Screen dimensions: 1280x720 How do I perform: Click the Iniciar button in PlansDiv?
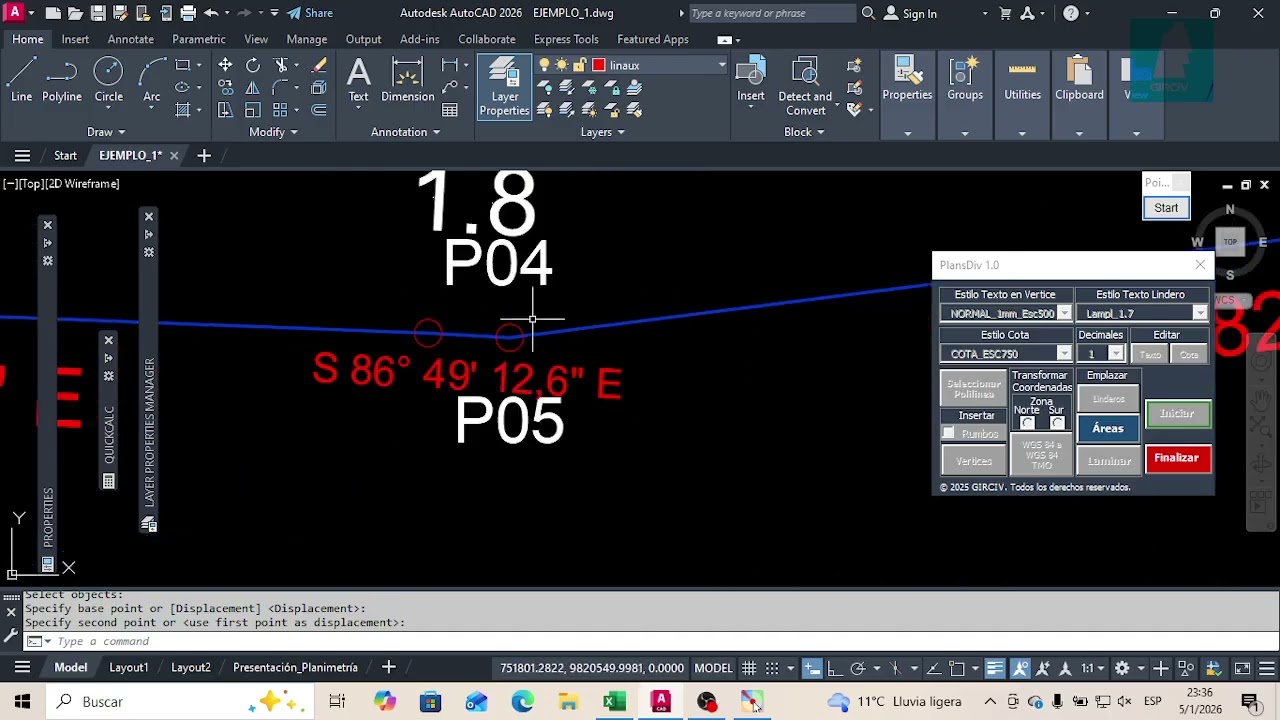[1177, 413]
